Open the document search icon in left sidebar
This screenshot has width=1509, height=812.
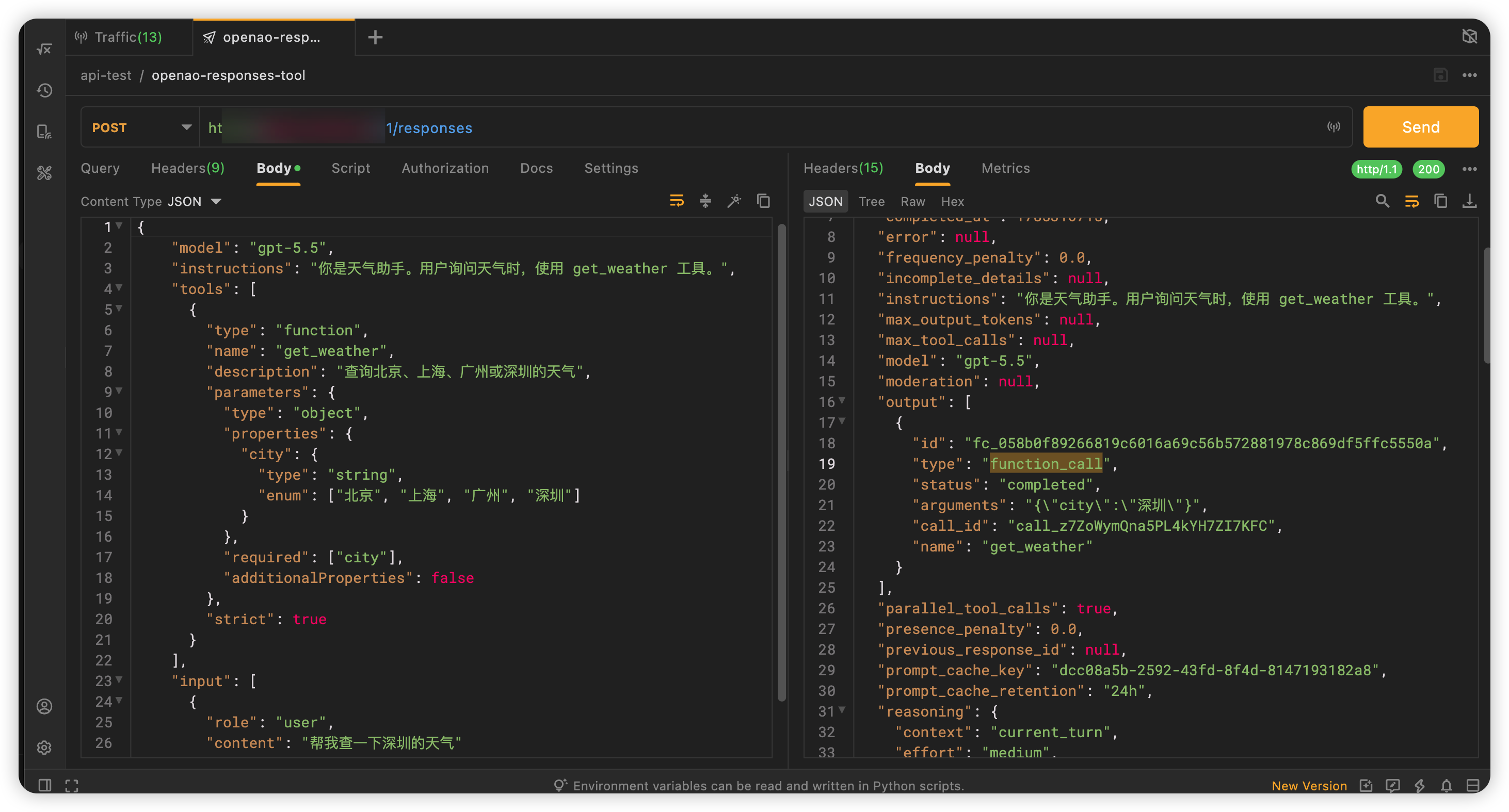(44, 132)
